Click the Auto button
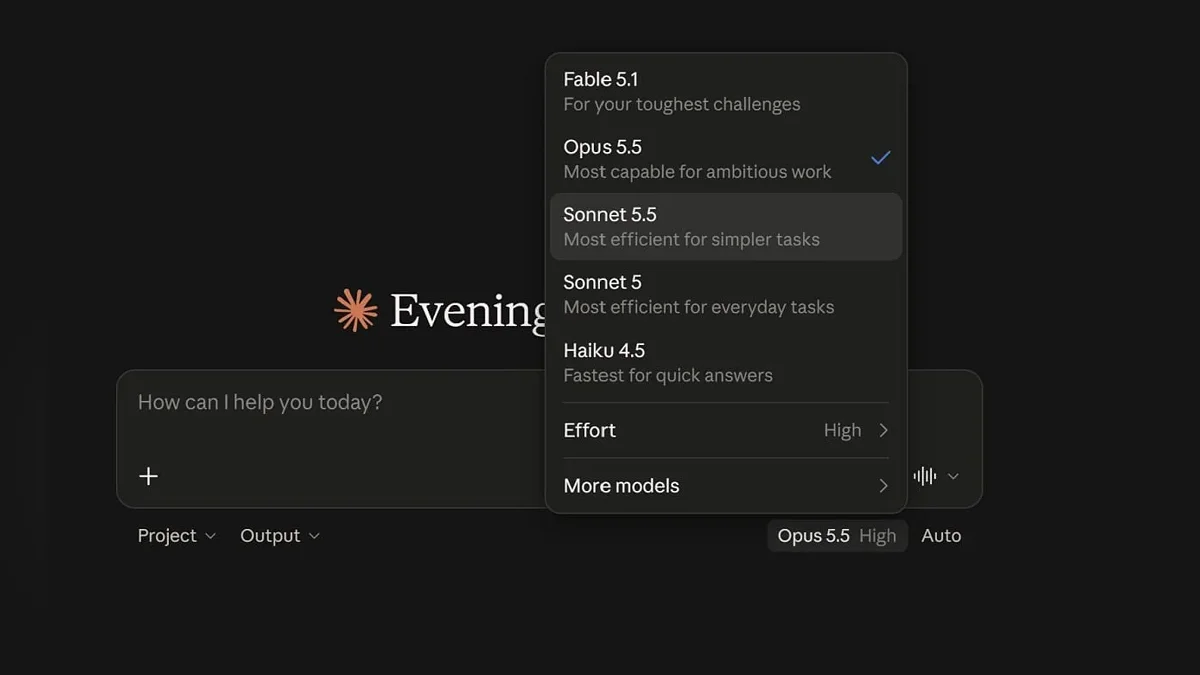1200x675 pixels. pyautogui.click(x=941, y=536)
